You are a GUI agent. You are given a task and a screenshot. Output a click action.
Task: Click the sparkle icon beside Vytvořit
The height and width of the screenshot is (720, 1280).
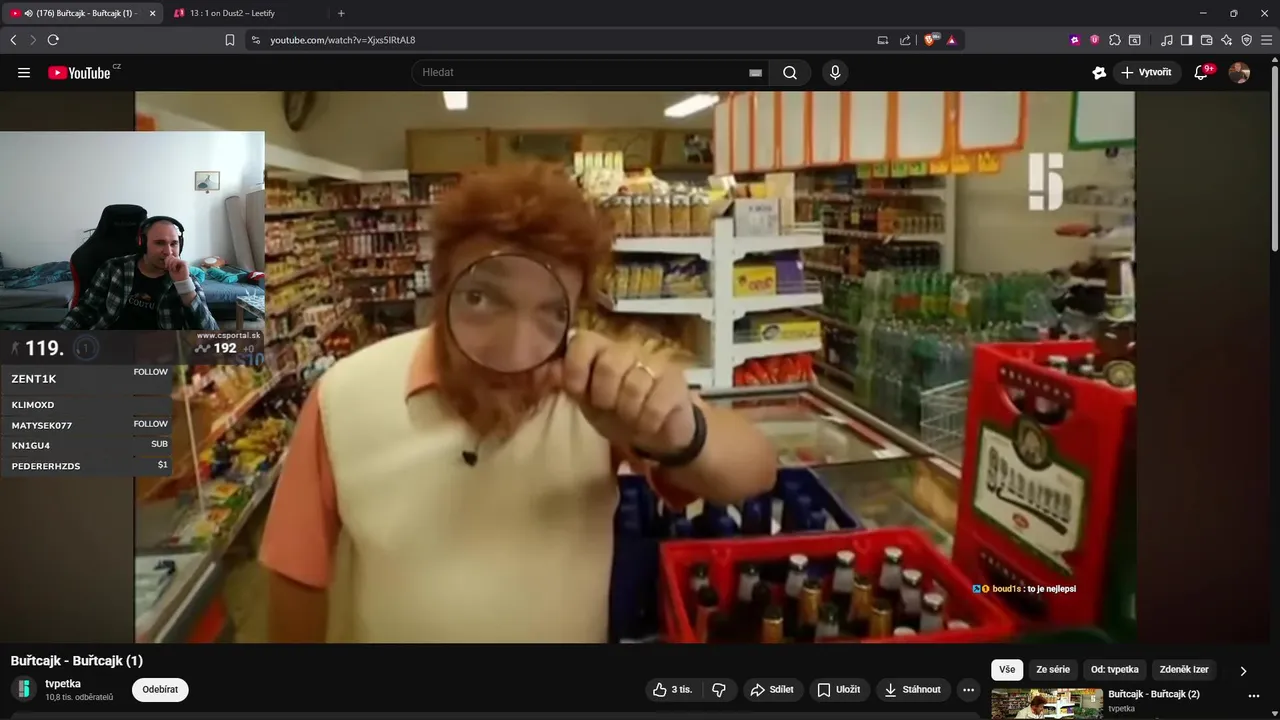click(1099, 72)
